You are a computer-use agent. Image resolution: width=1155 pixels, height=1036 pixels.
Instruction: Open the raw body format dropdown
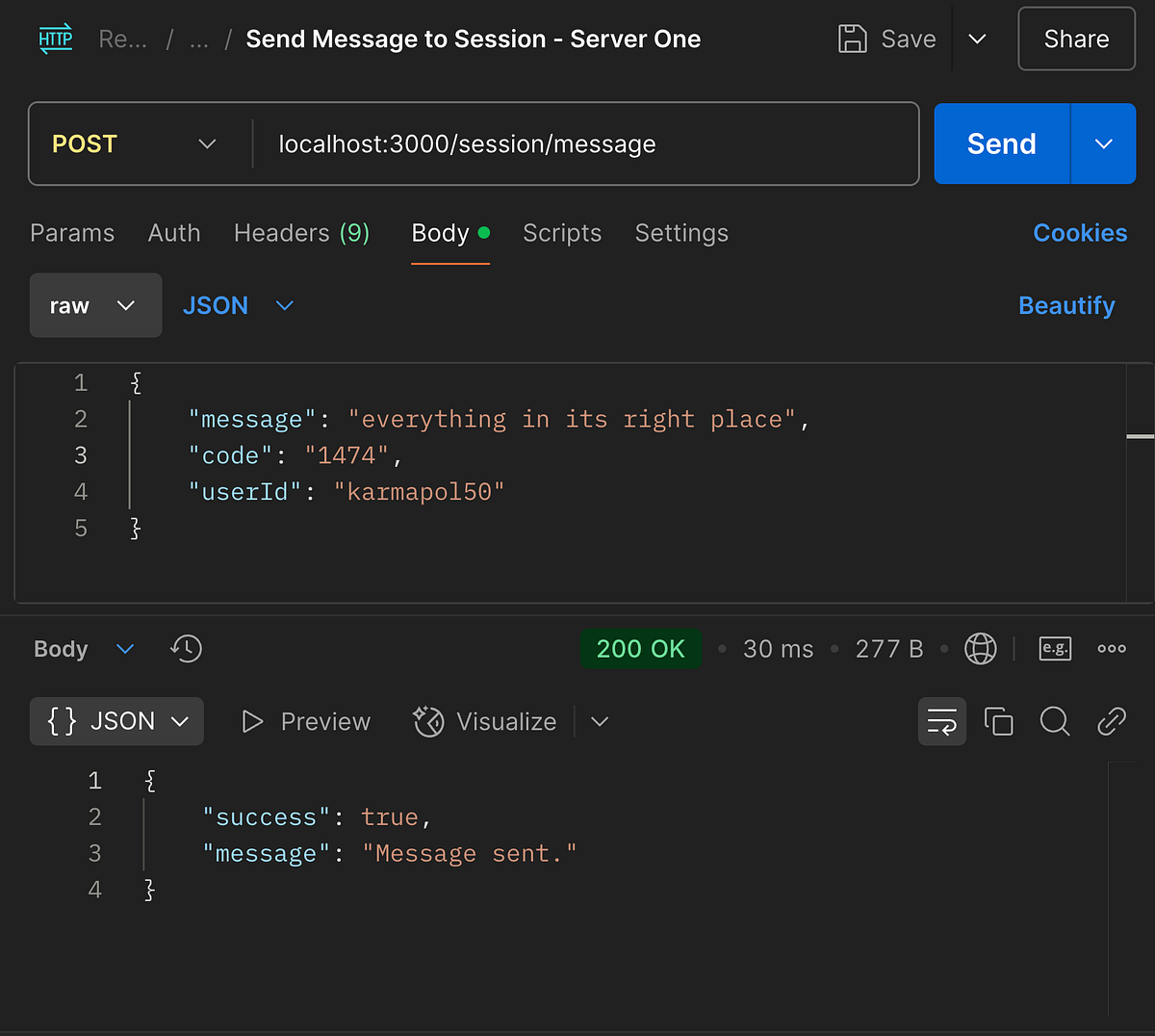[95, 305]
